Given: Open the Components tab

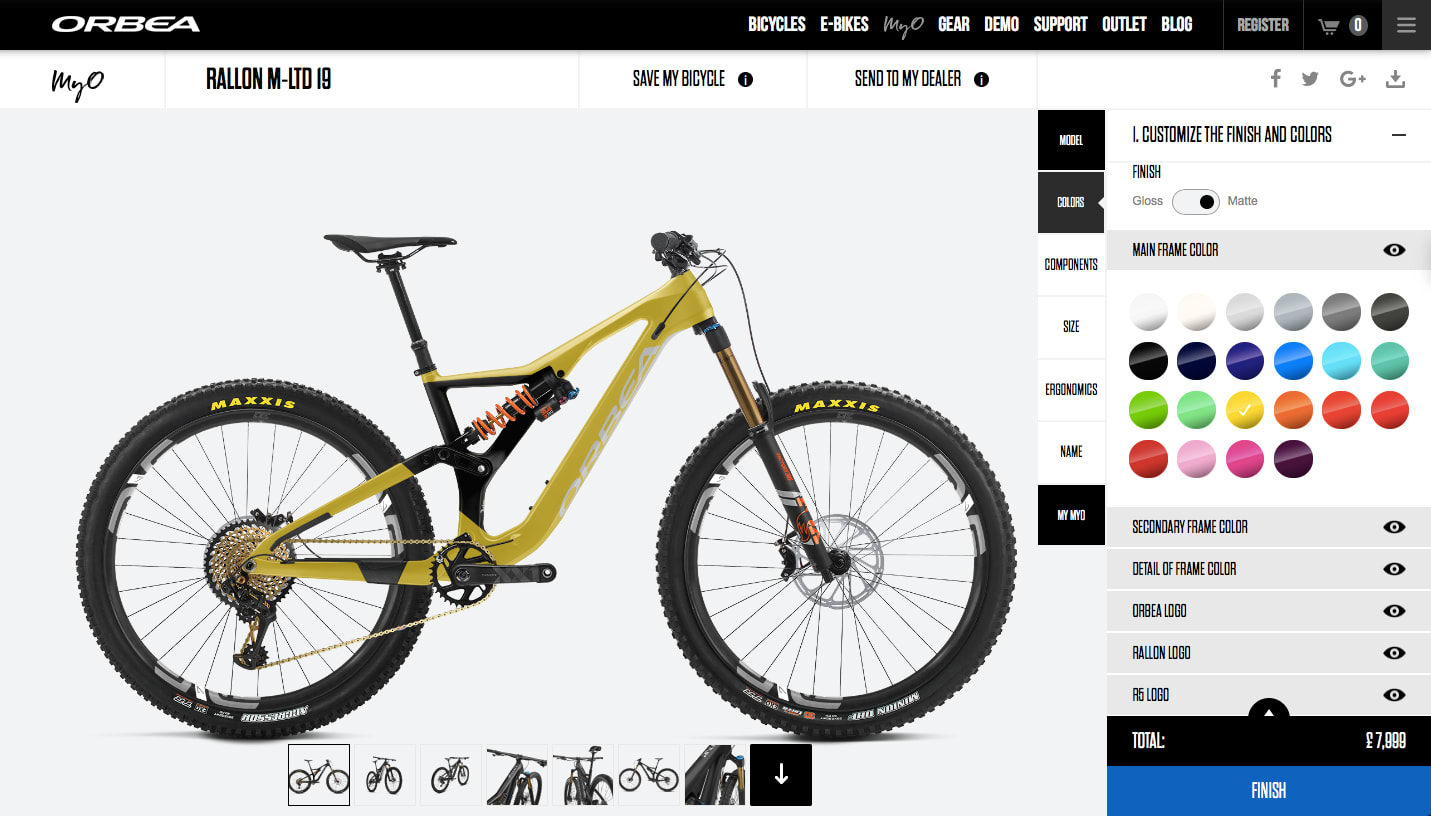Looking at the screenshot, I should [x=1071, y=265].
